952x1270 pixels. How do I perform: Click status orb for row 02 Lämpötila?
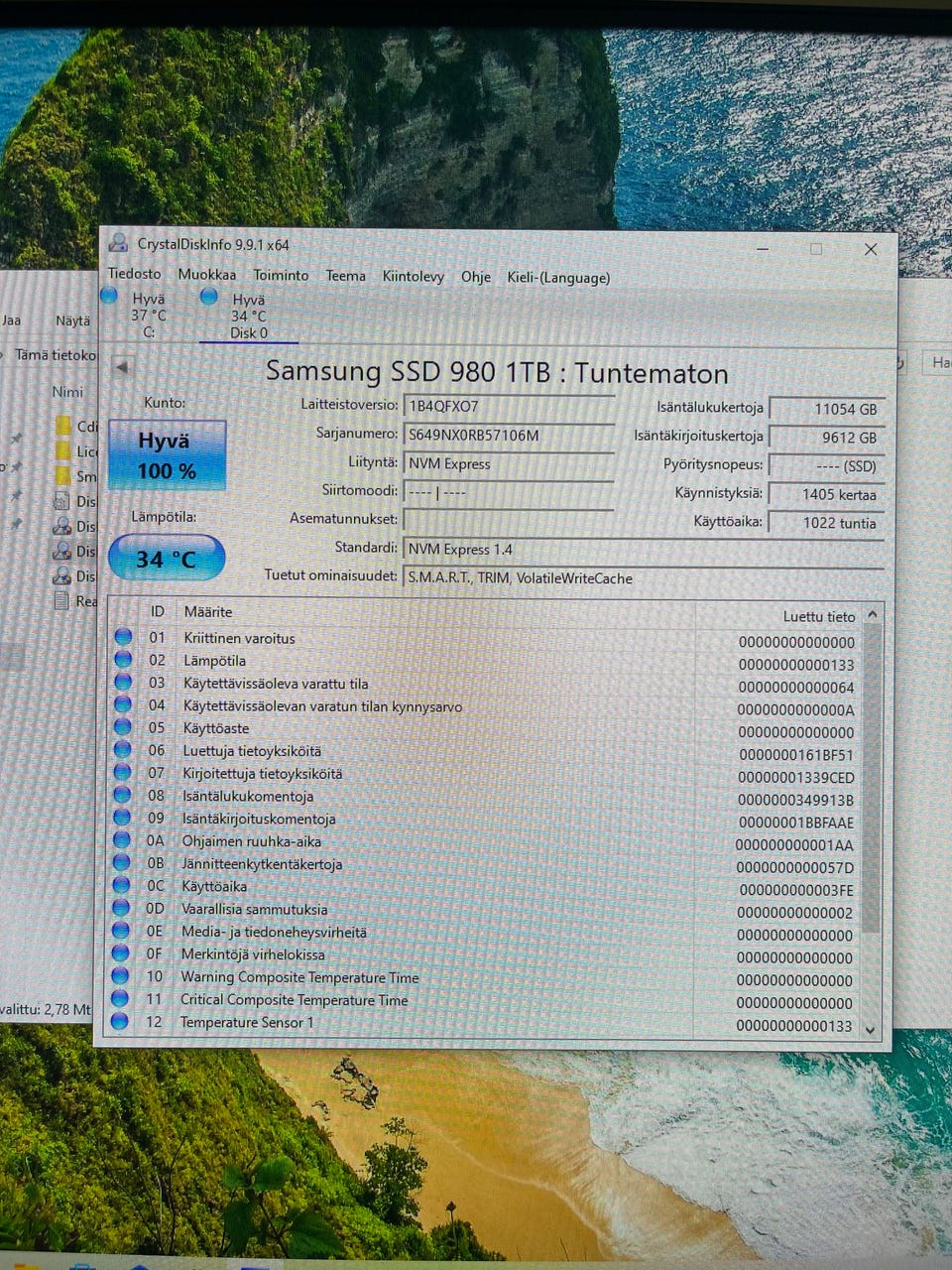coord(124,659)
